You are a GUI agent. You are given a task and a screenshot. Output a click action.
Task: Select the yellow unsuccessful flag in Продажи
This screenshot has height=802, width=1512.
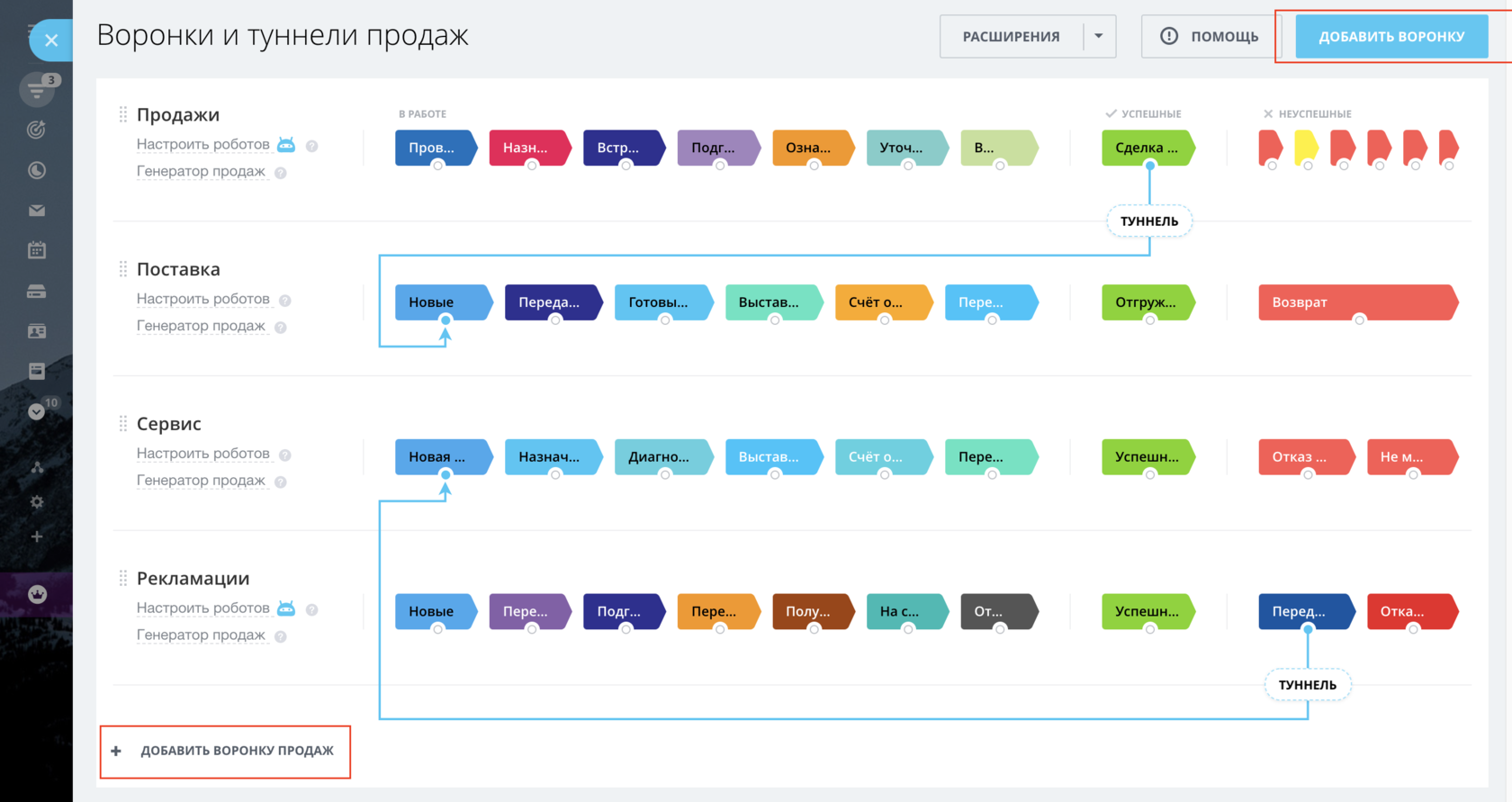tap(1306, 147)
